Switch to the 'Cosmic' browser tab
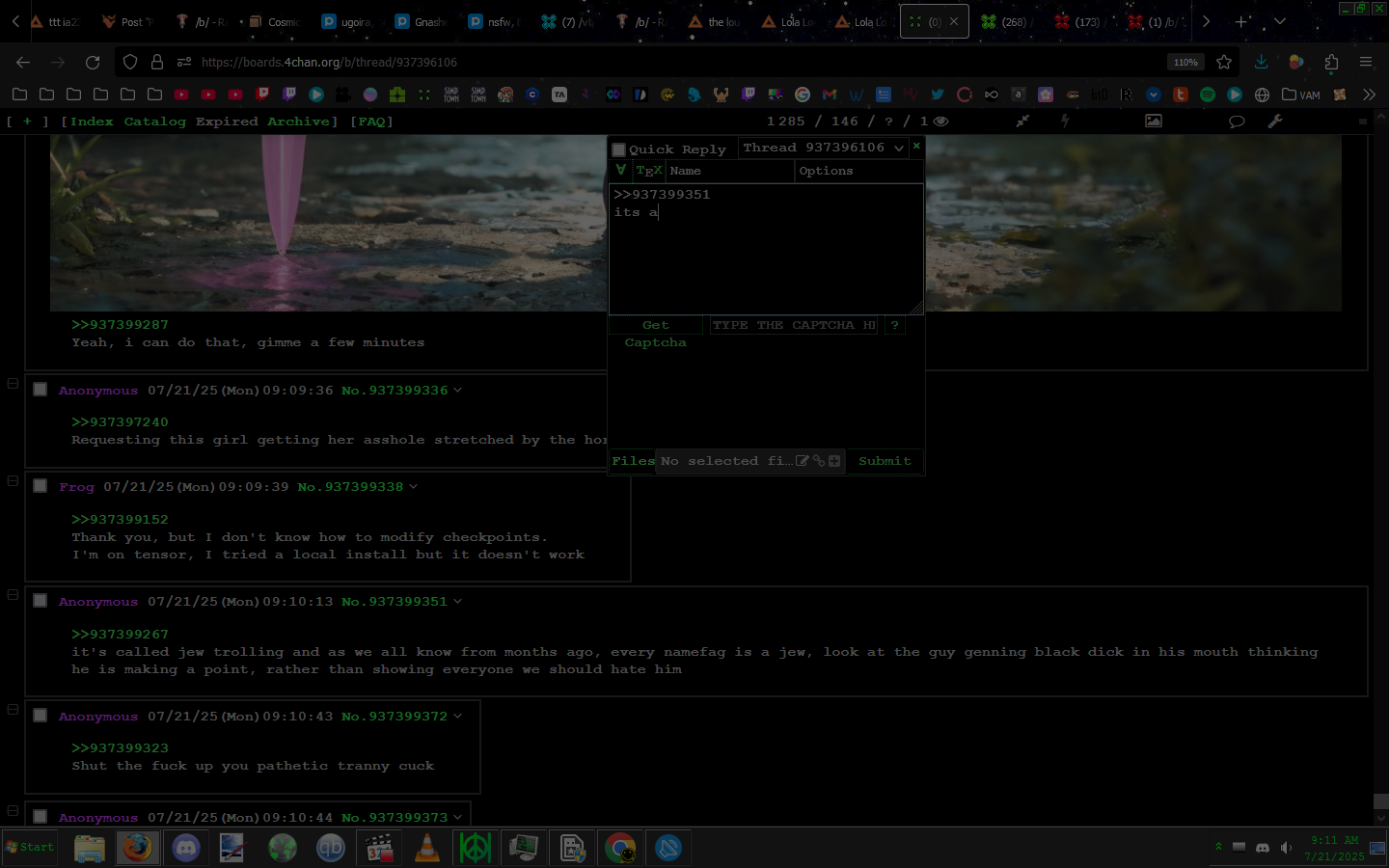Image resolution: width=1389 pixels, height=868 pixels. click(274, 21)
